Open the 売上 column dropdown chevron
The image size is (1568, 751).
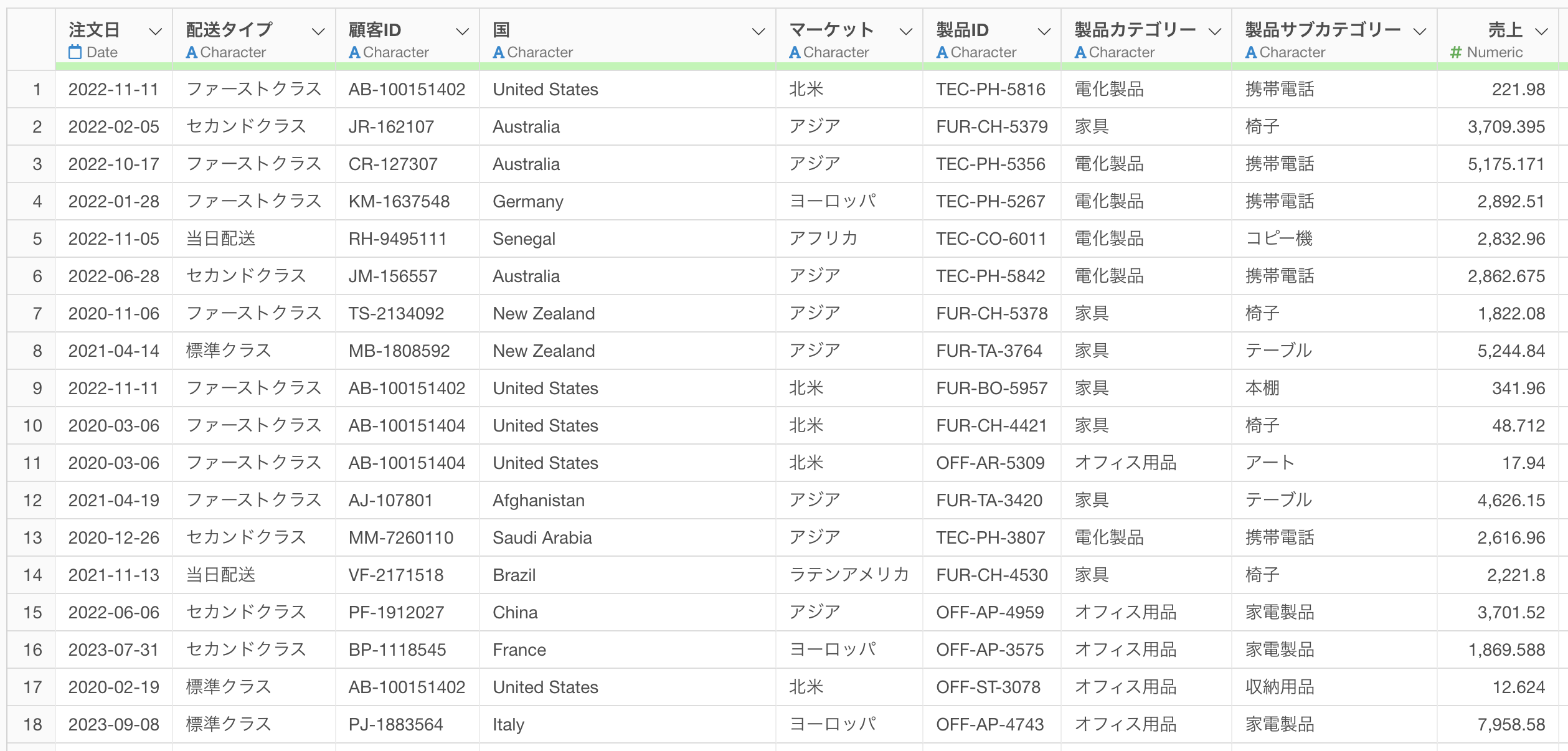click(x=1541, y=31)
